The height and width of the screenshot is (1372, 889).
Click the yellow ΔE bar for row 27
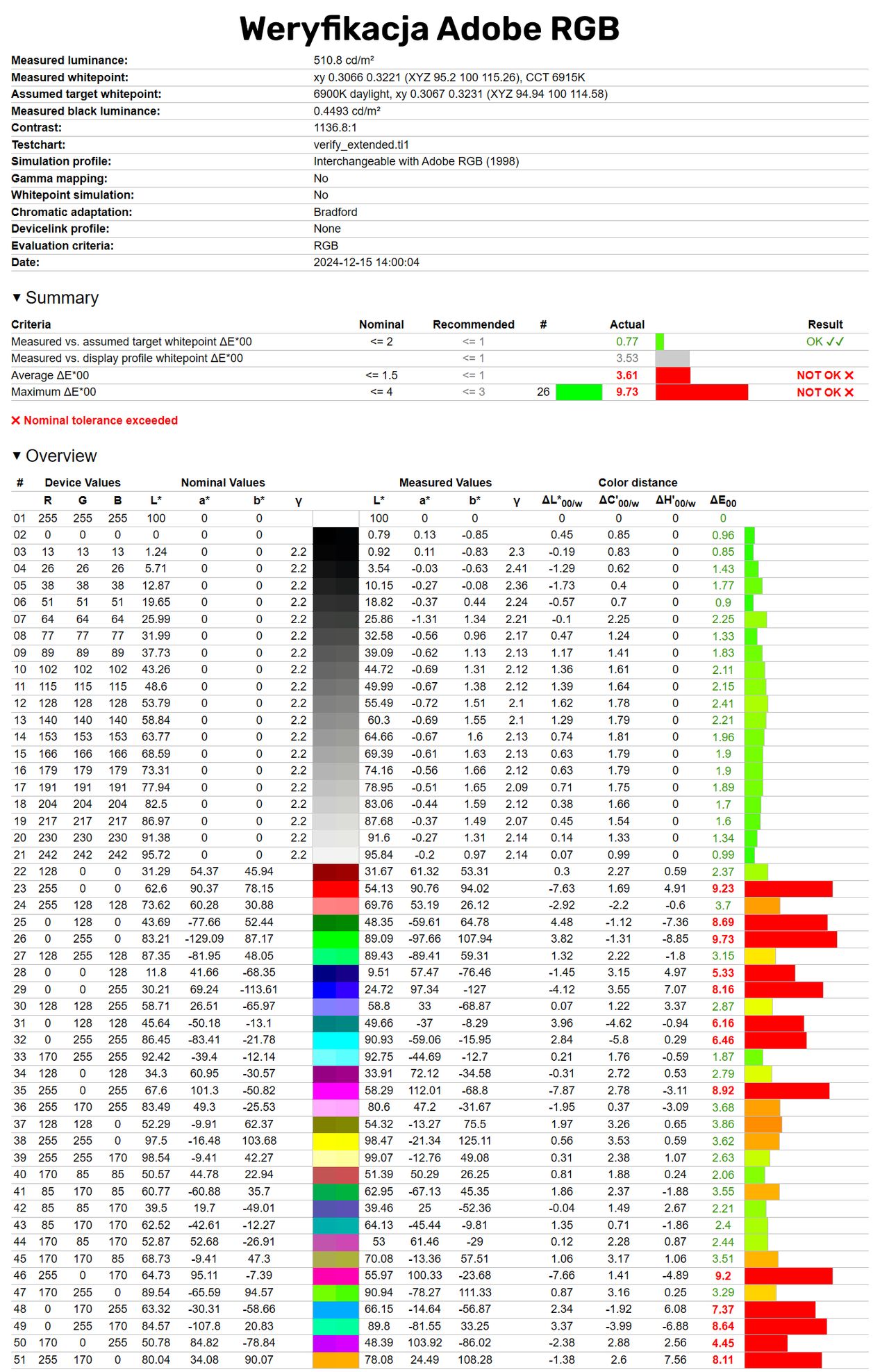(760, 956)
